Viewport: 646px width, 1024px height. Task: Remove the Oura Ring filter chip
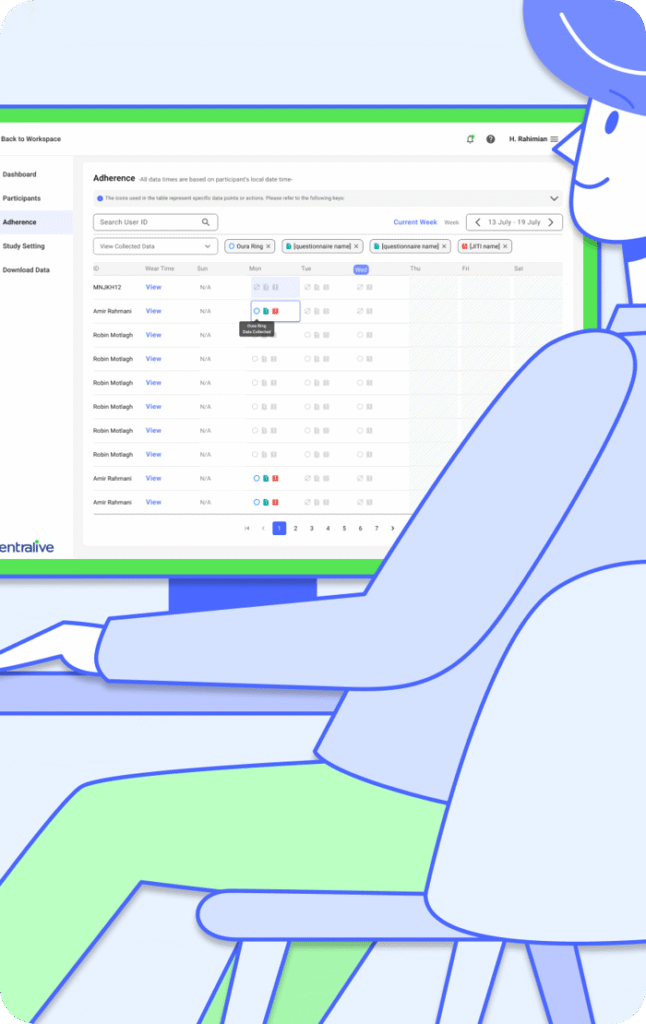269,246
